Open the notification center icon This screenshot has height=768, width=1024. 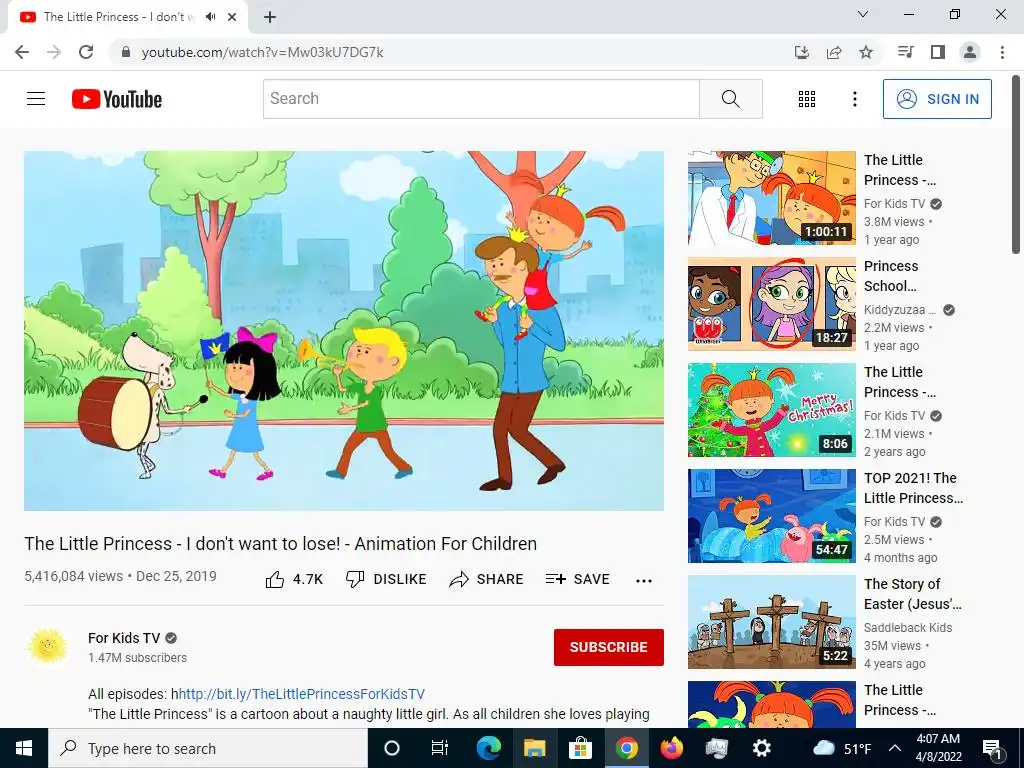pyautogui.click(x=993, y=748)
